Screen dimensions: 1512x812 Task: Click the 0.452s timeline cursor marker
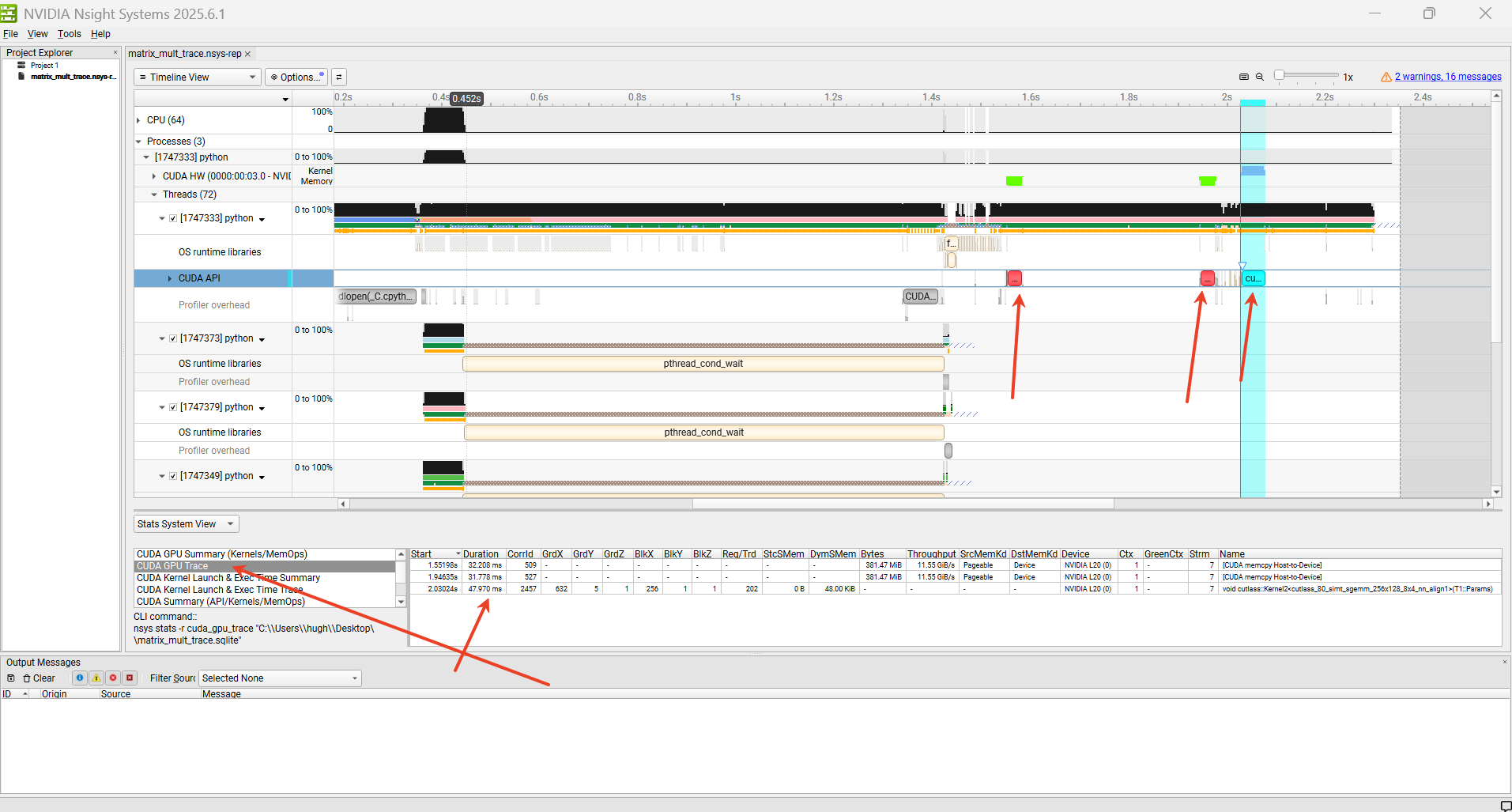tap(466, 99)
